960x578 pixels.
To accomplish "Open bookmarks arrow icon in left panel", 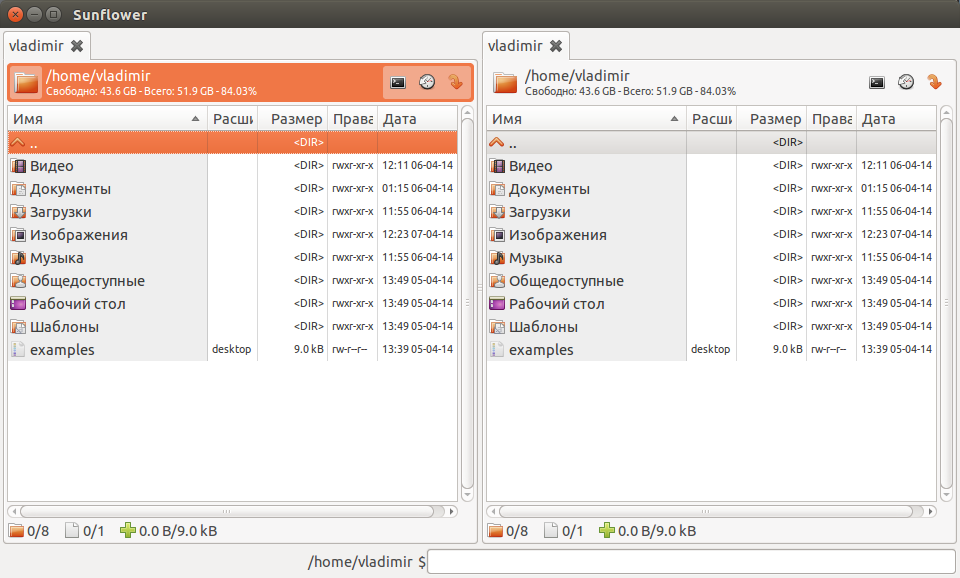I will 456,82.
